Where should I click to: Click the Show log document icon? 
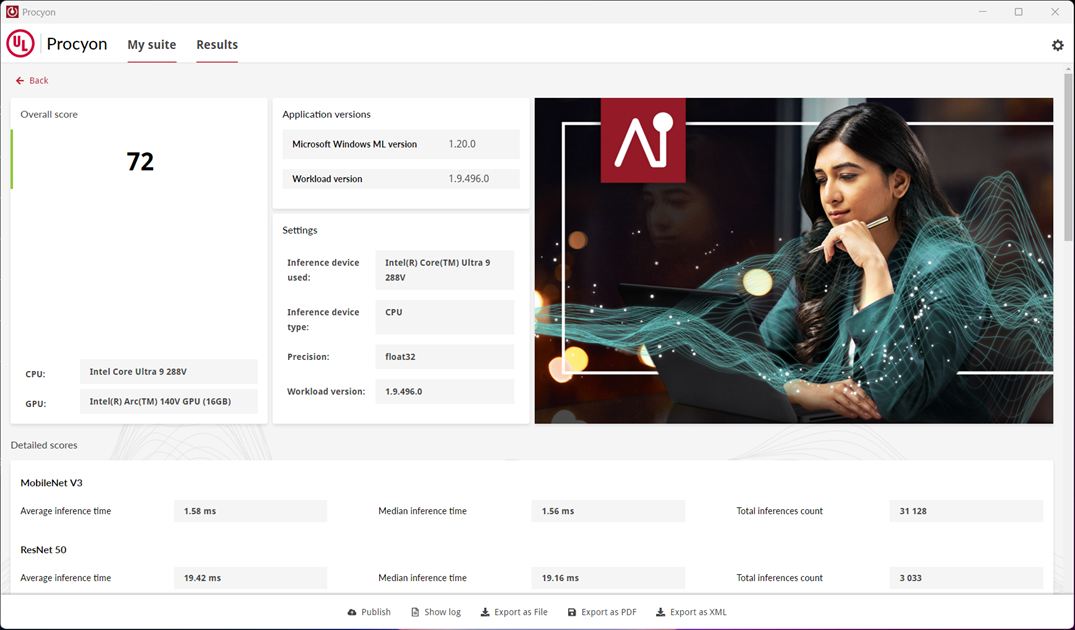[415, 612]
